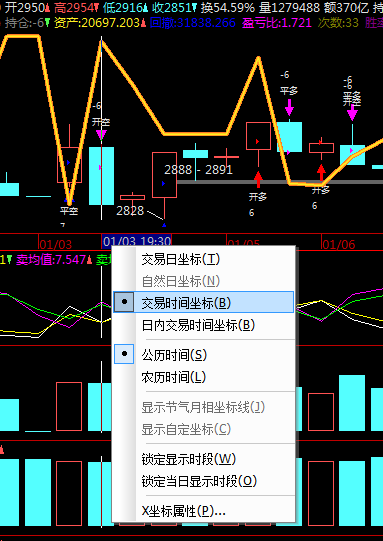This screenshot has width=383, height=541.
Task: Open X坐标属性(P)... dialog
Action: (204, 511)
